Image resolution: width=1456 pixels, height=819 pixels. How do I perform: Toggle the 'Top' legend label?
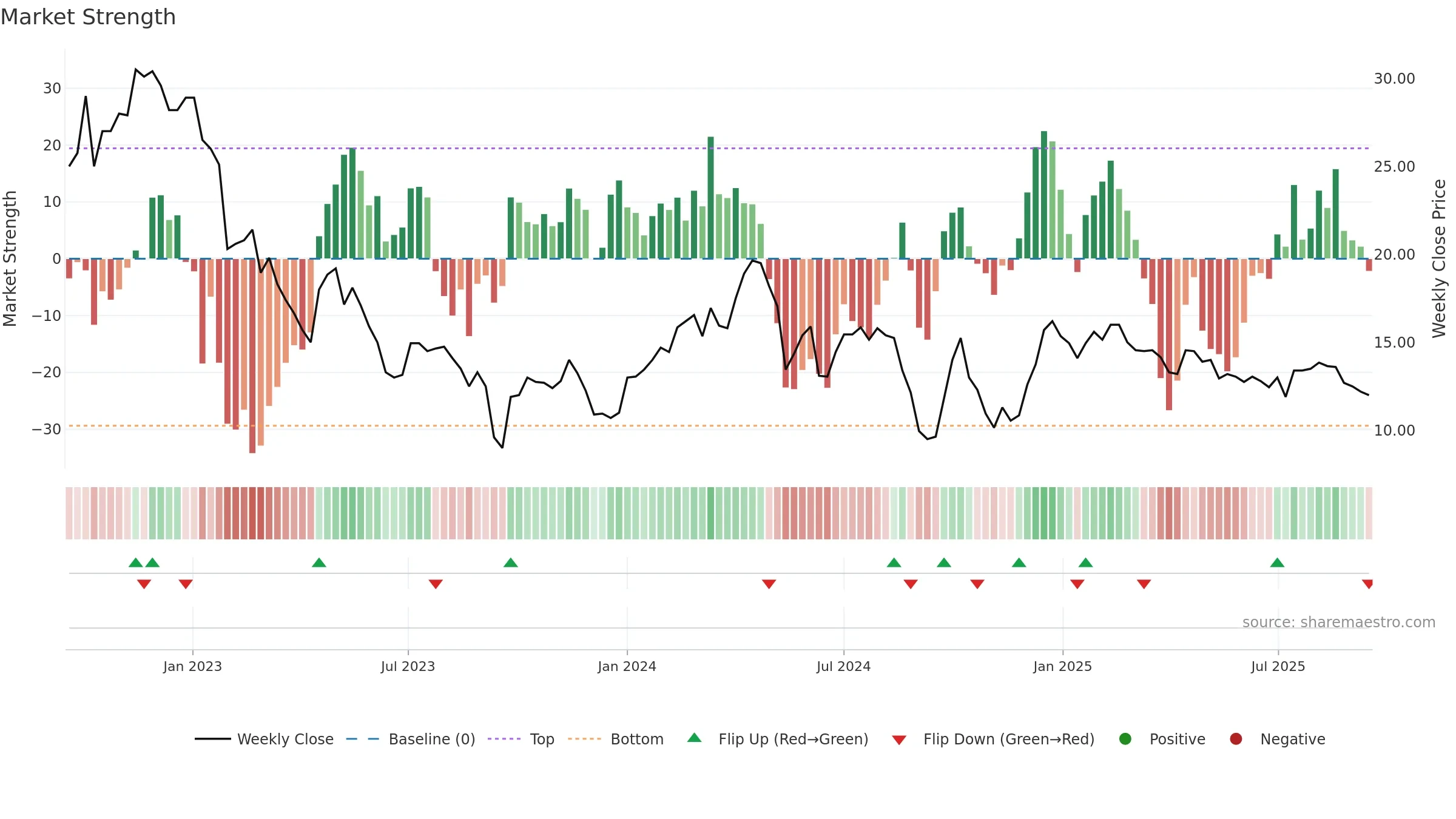[x=542, y=740]
